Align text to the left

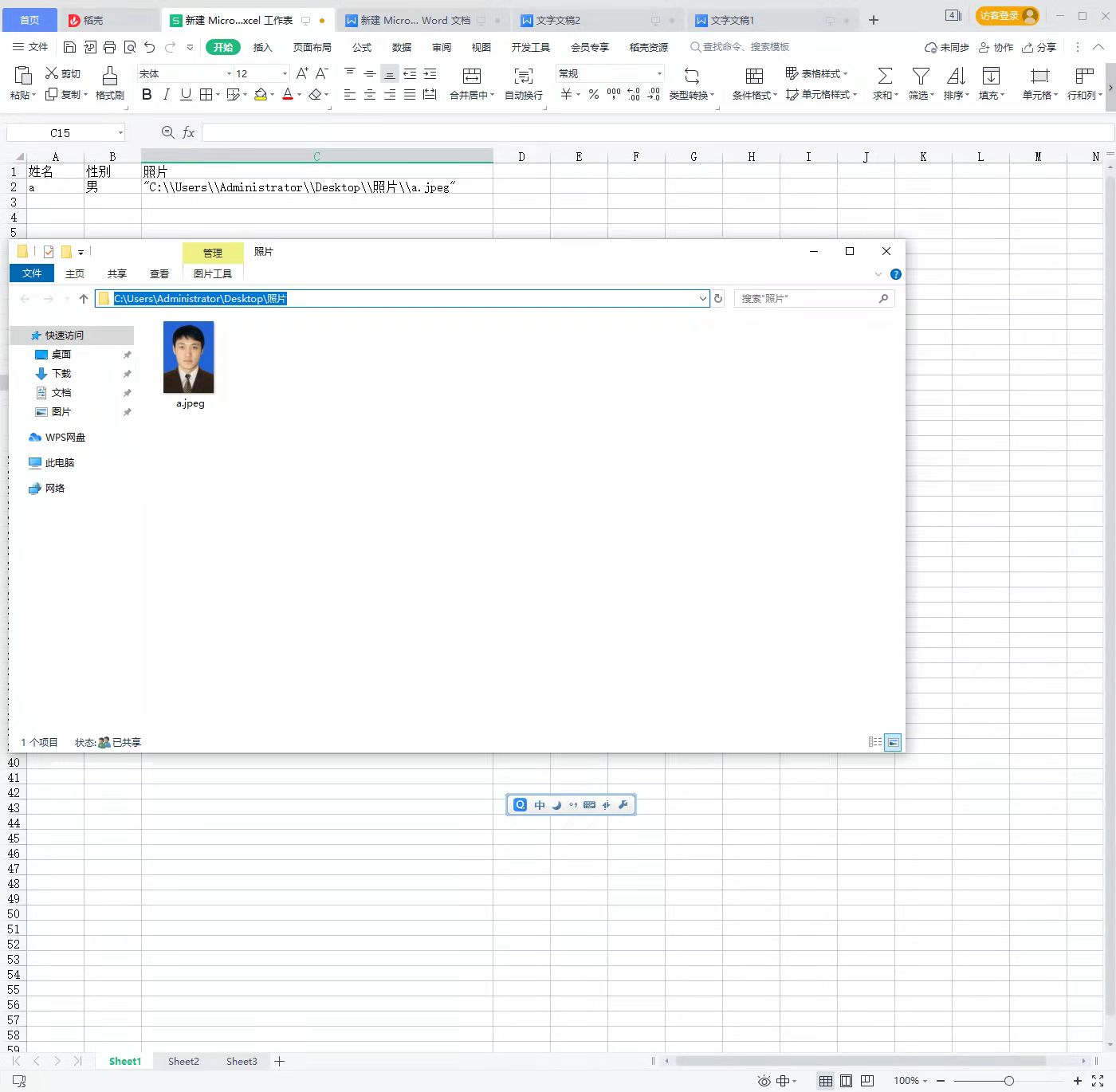coord(350,95)
